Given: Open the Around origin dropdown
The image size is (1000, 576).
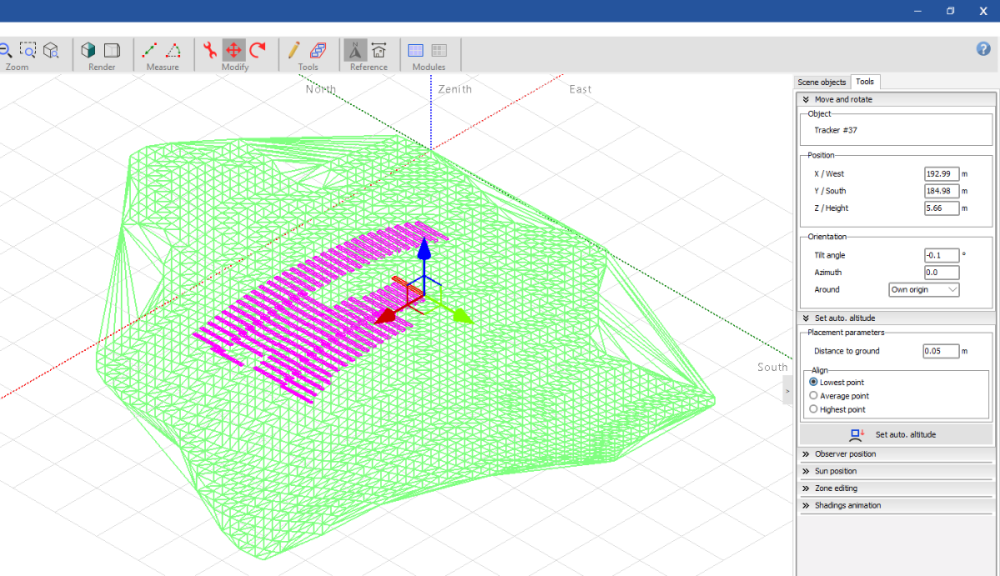Looking at the screenshot, I should click(924, 289).
